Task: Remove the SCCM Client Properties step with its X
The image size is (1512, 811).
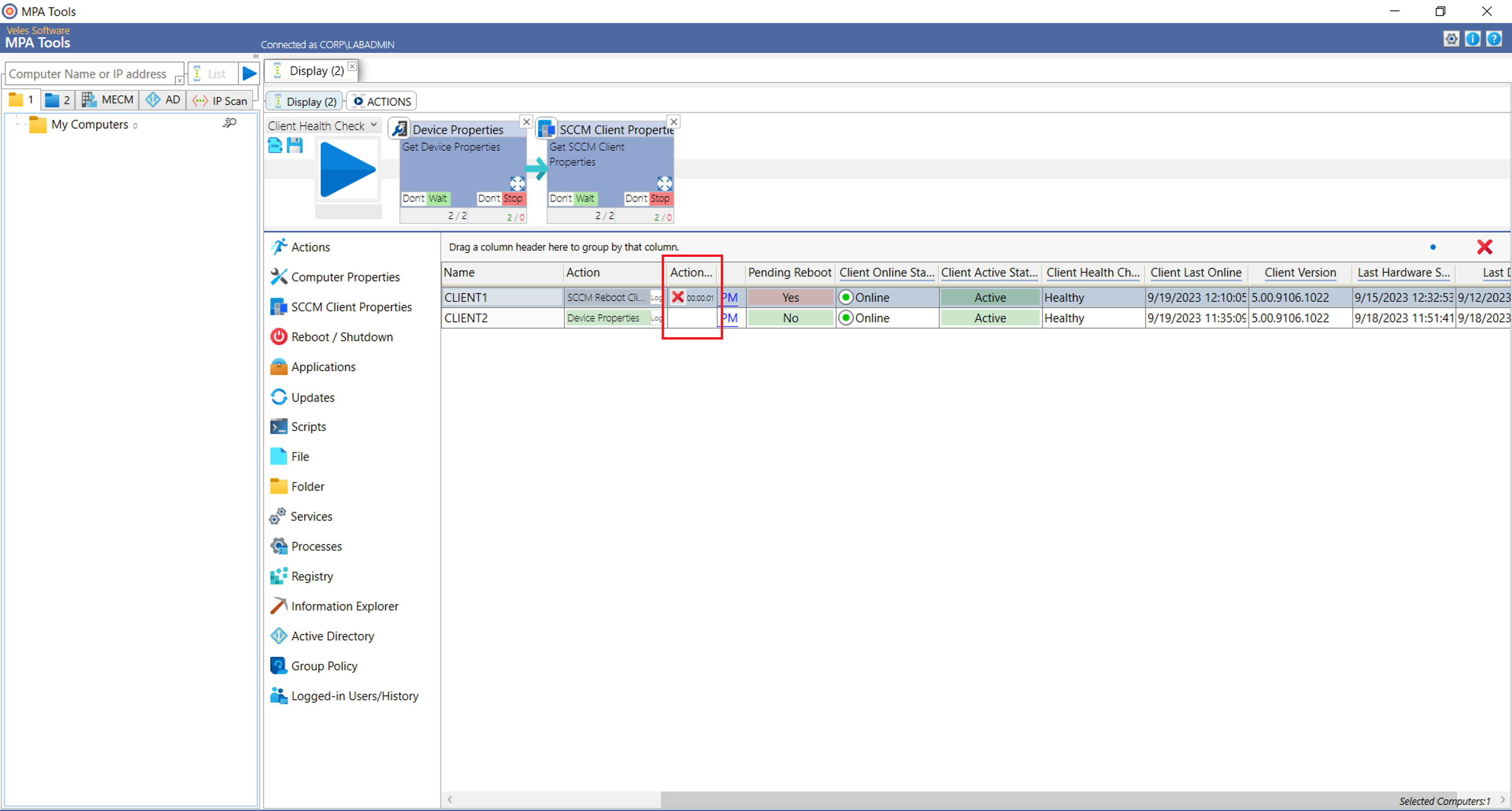Action: pos(674,122)
